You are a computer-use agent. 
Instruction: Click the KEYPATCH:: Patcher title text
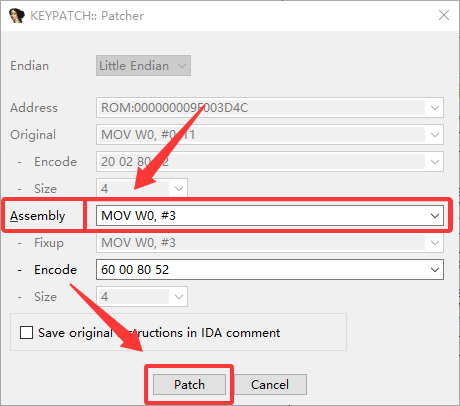coord(87,16)
